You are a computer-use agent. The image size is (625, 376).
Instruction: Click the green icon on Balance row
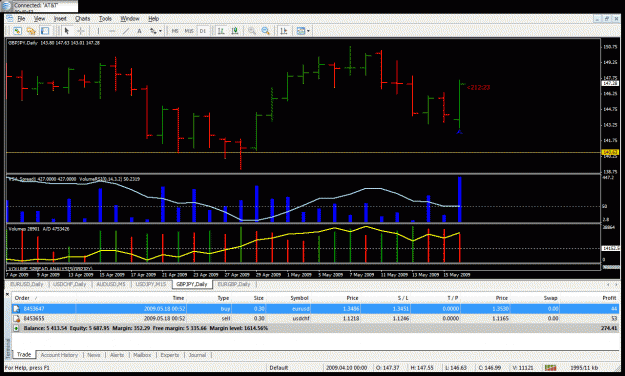16,328
